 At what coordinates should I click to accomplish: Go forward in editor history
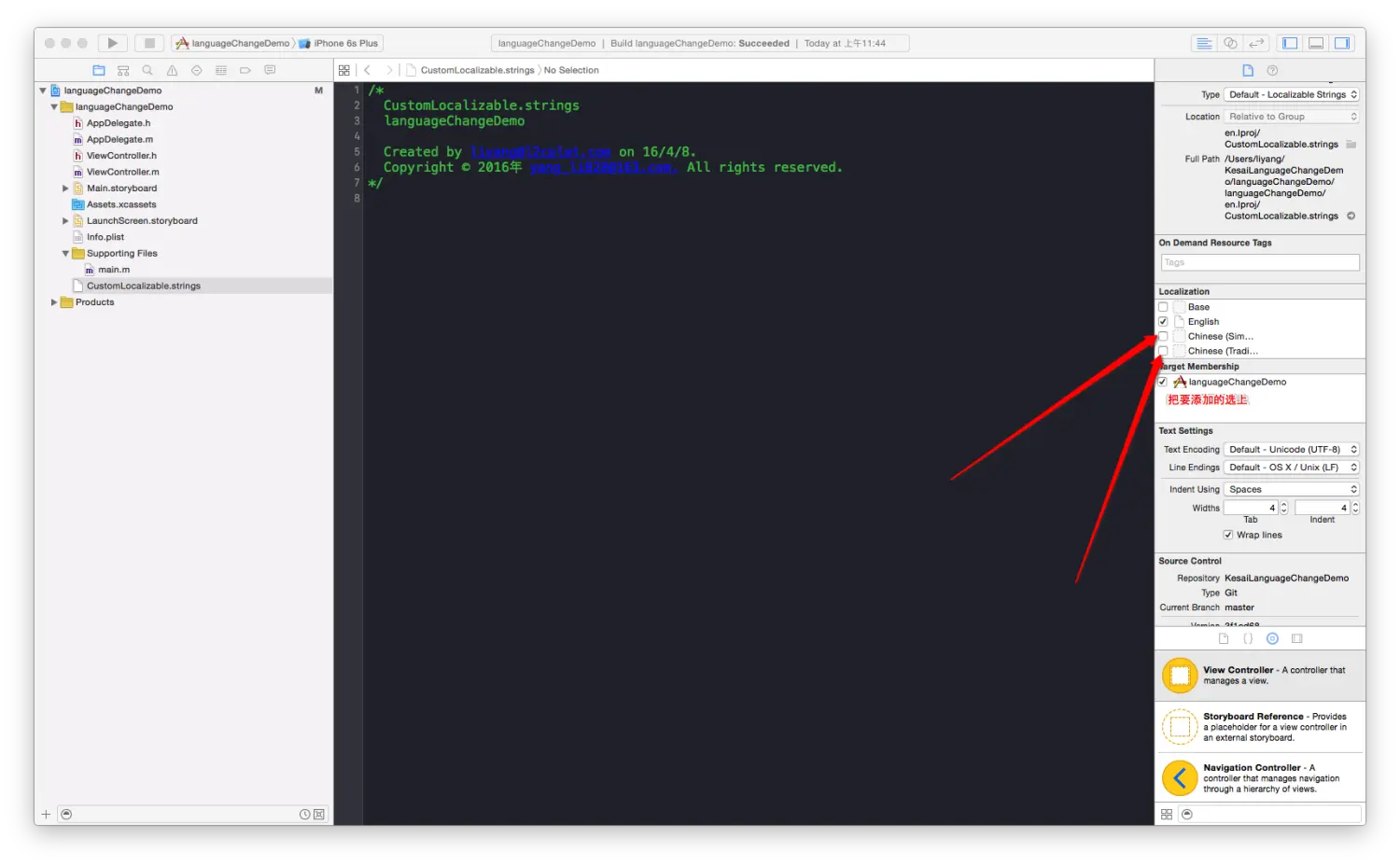[389, 70]
